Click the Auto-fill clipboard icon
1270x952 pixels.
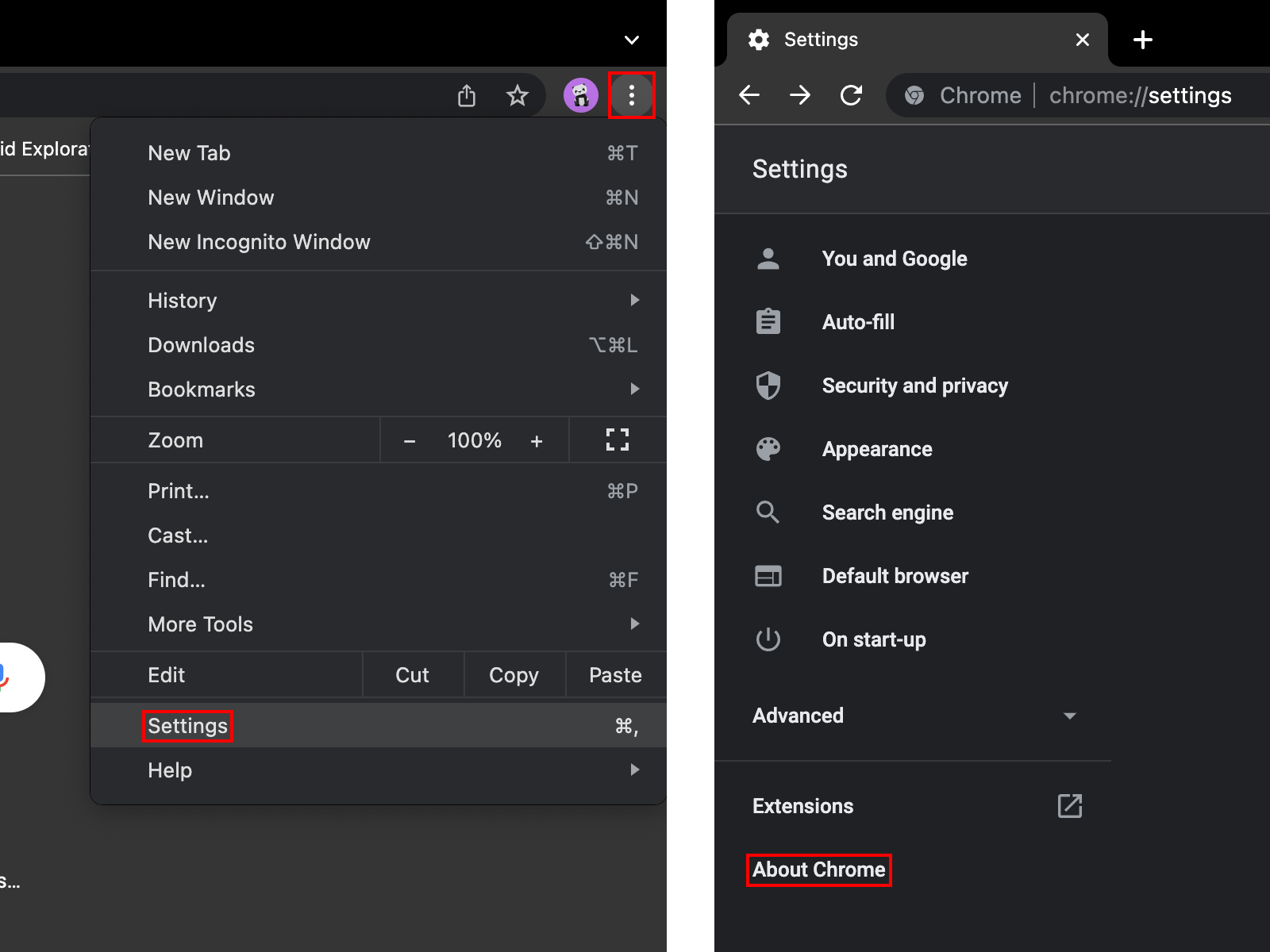click(x=768, y=322)
